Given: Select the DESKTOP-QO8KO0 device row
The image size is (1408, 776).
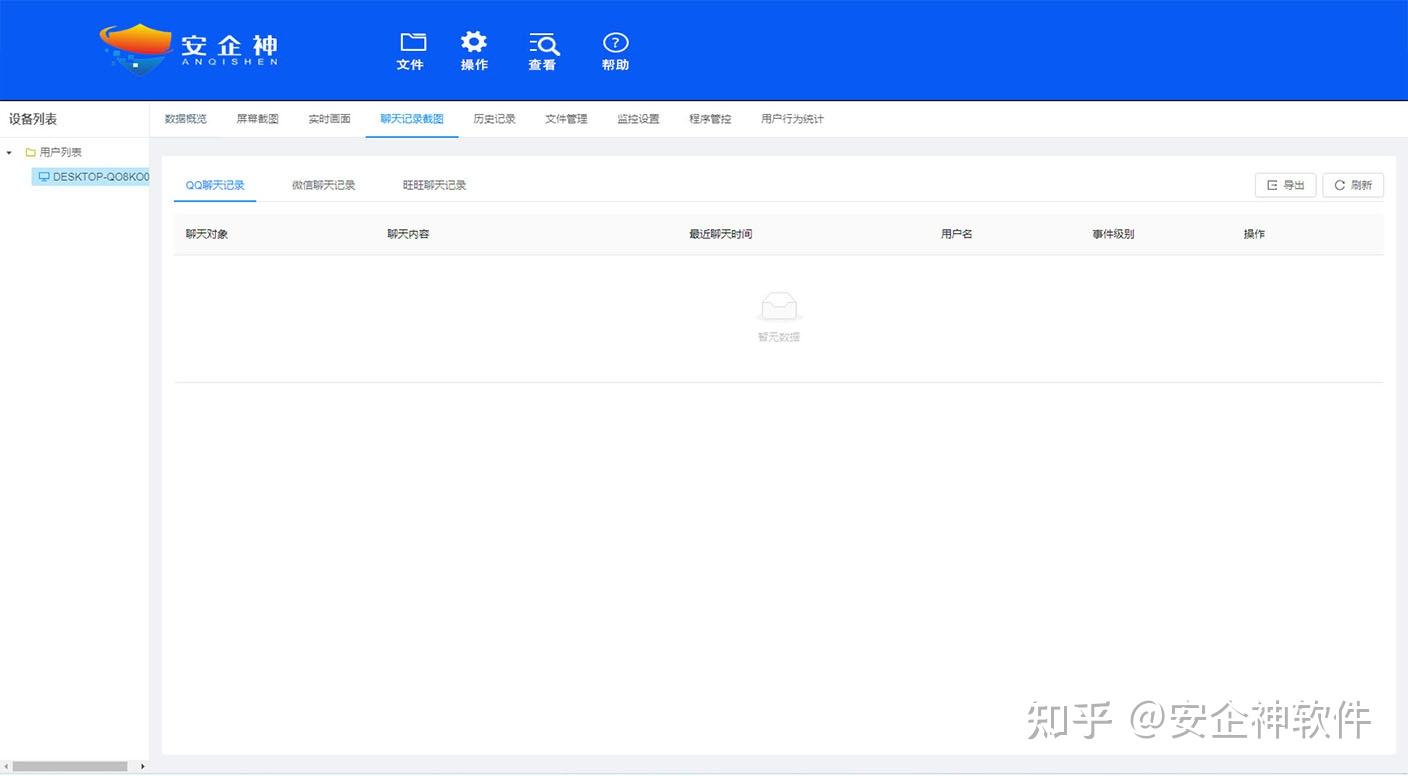Looking at the screenshot, I should coord(91,177).
